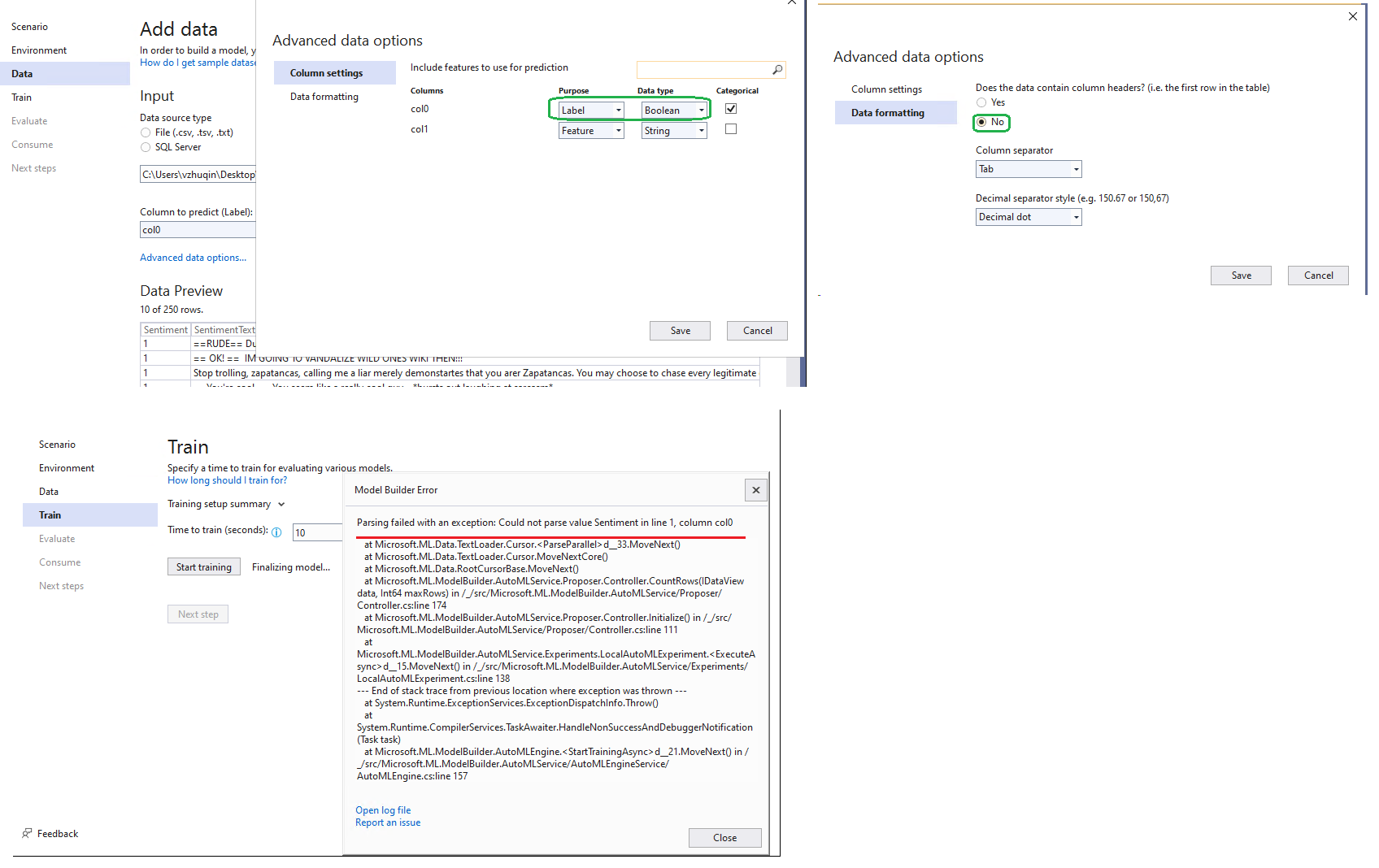Click the 'Stop trolling, zapatancas' preview row
This screenshot has width=1379, height=868.
click(x=450, y=373)
